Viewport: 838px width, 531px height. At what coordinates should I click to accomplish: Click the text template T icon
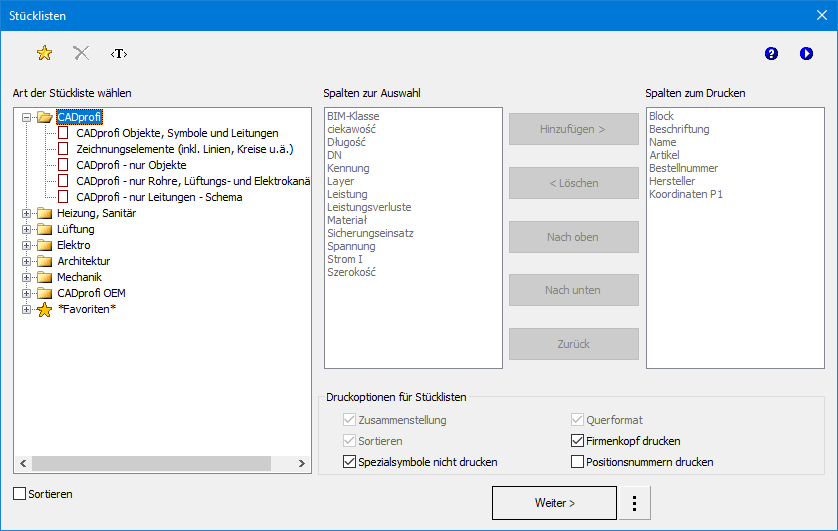[119, 54]
